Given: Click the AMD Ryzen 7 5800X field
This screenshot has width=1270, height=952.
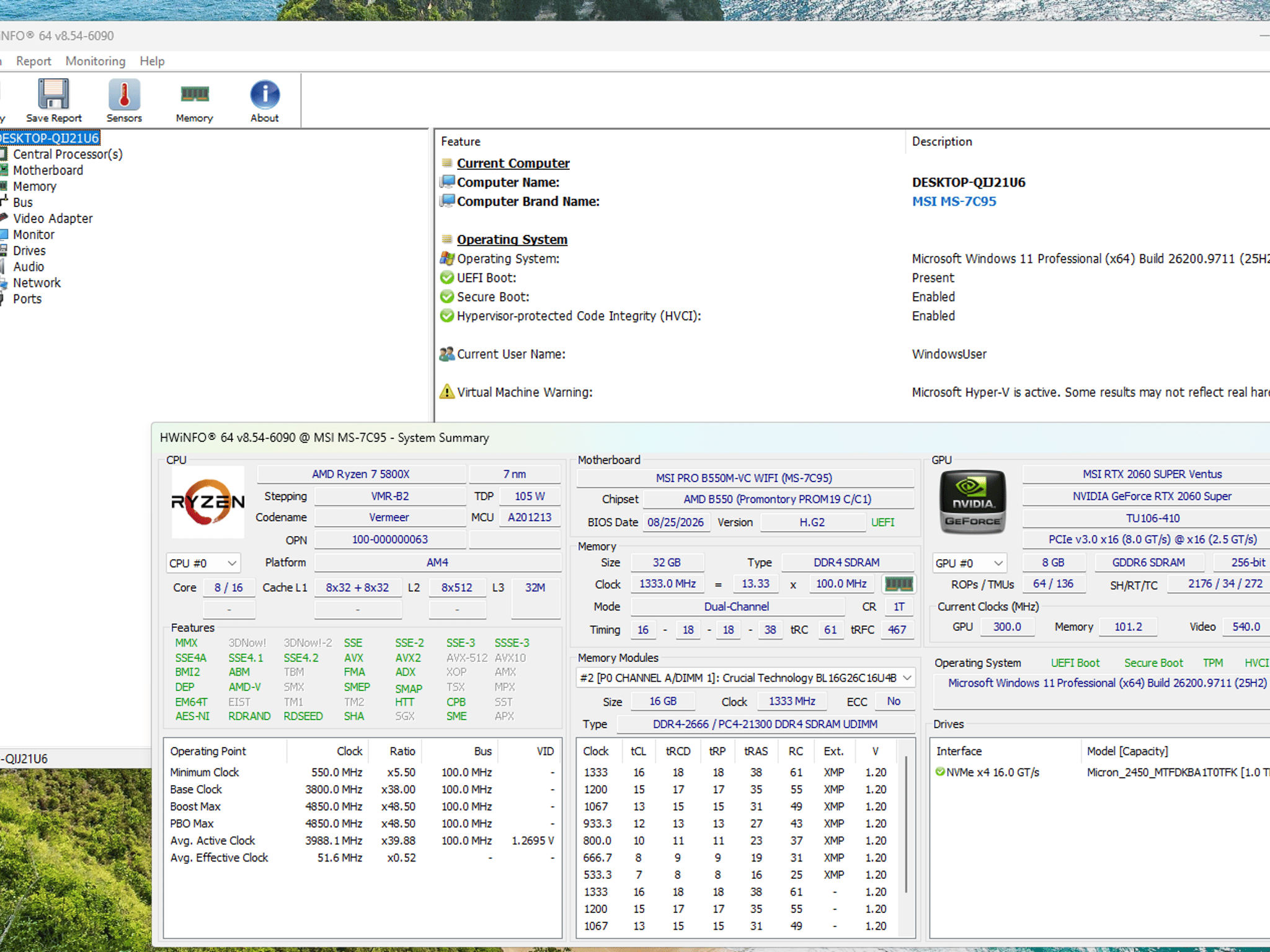Looking at the screenshot, I should (361, 474).
